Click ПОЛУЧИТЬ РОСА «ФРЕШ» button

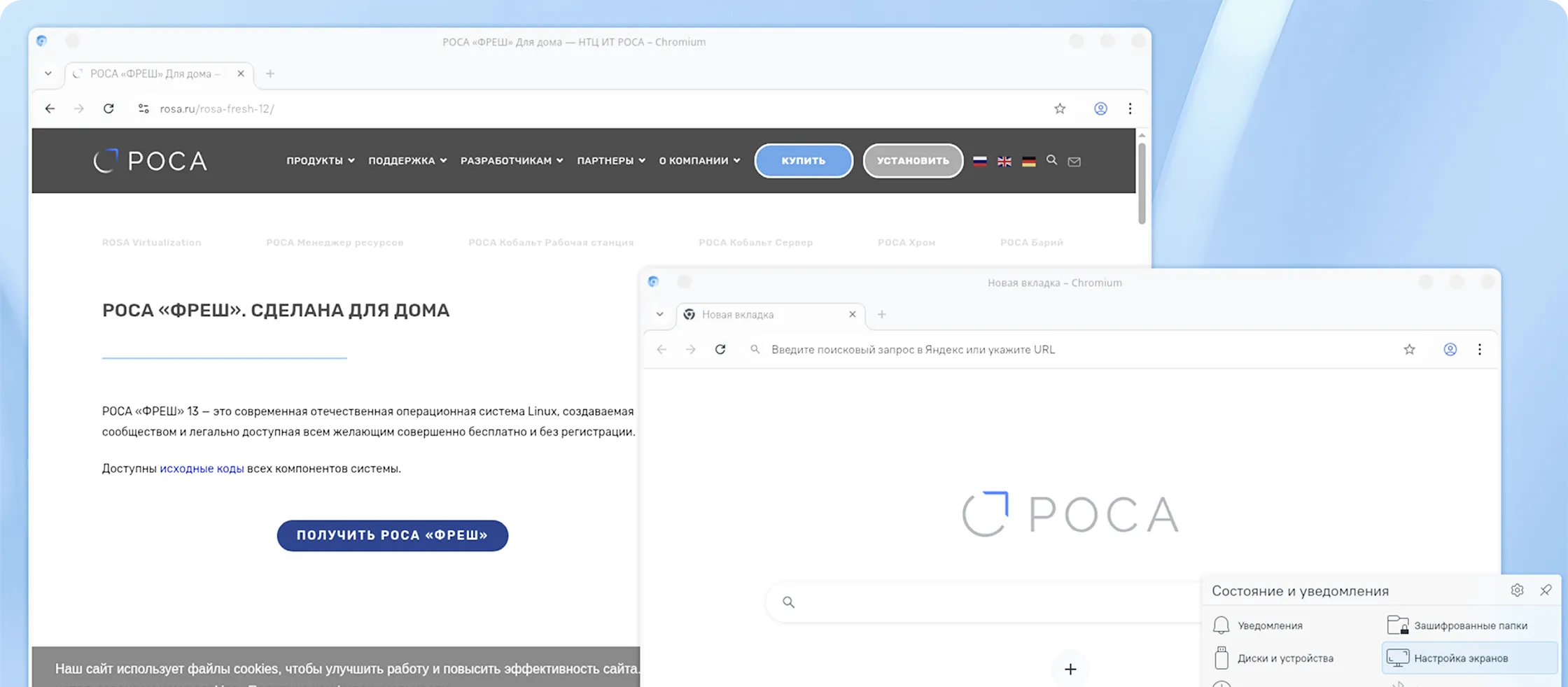393,535
